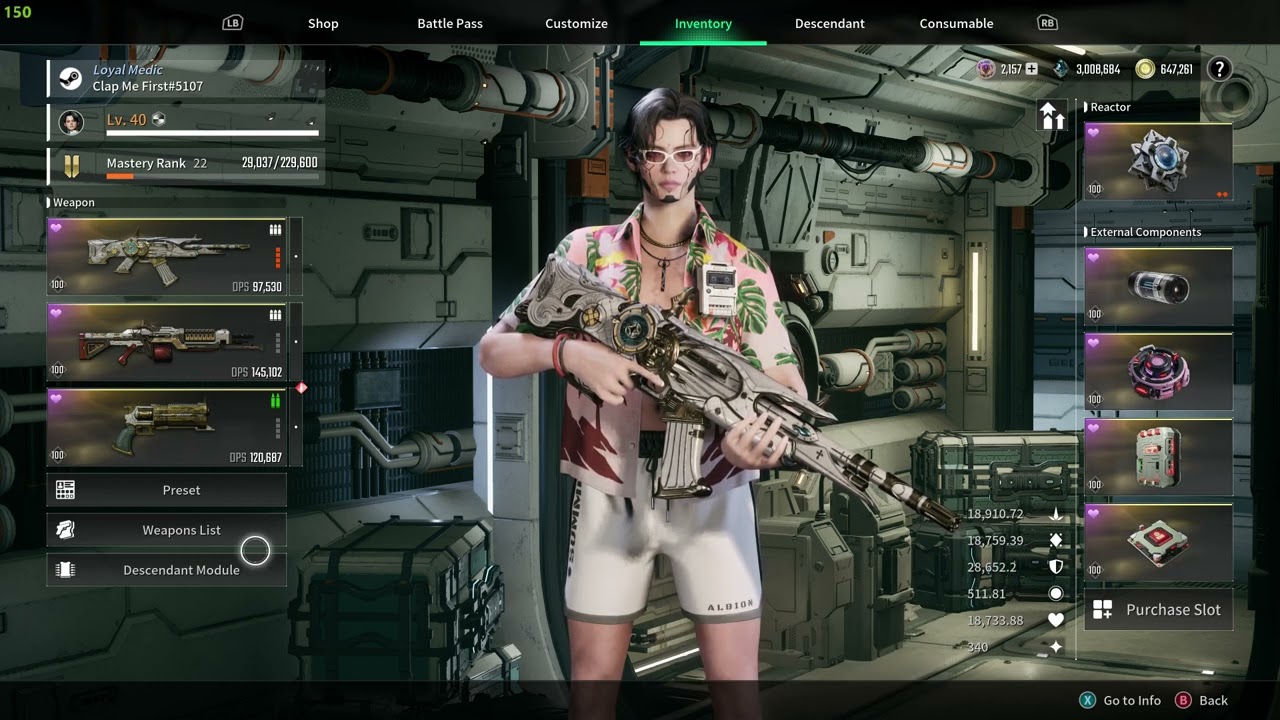Click Go to Info prompt
This screenshot has width=1280, height=720.
tap(1120, 700)
